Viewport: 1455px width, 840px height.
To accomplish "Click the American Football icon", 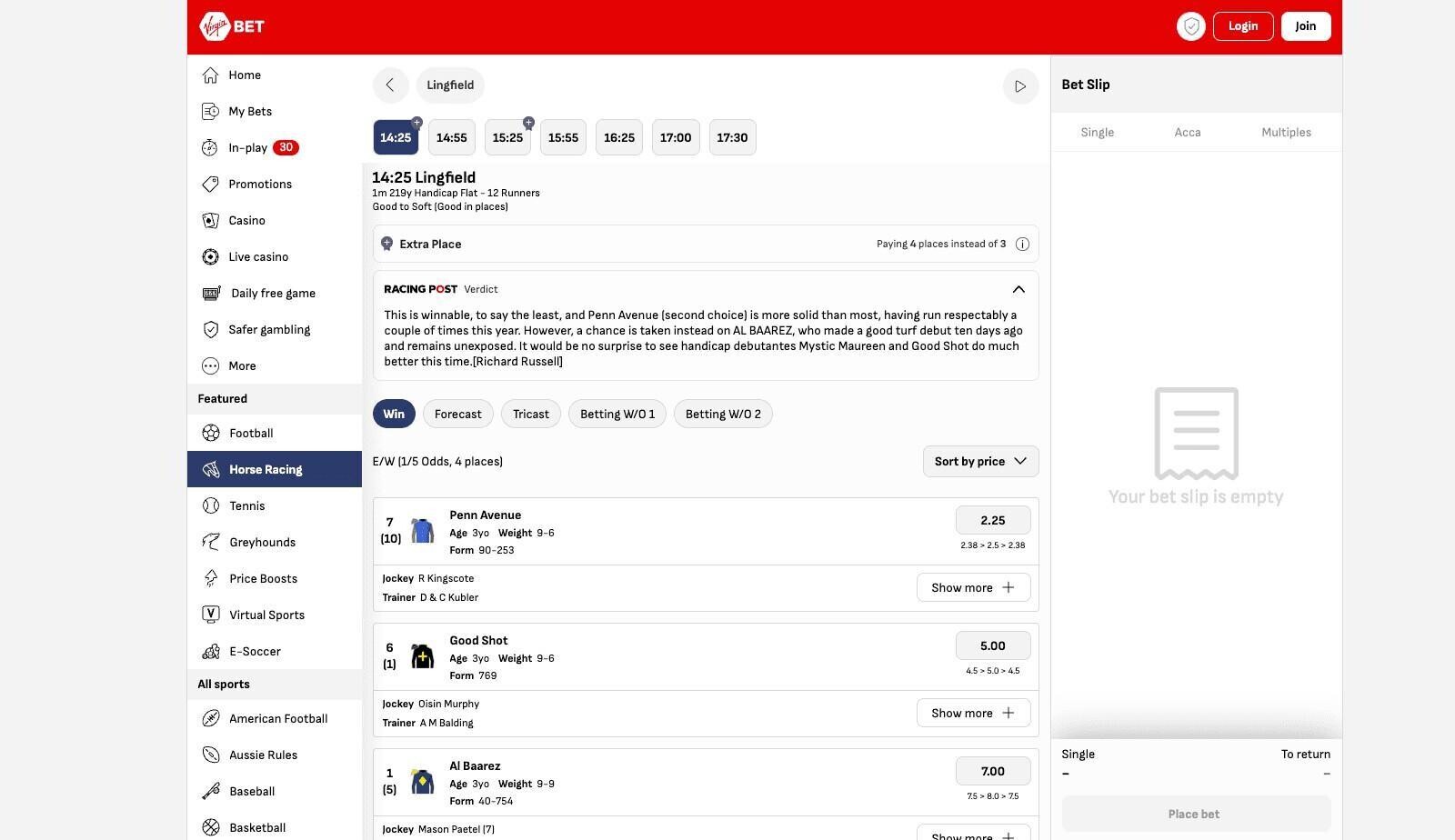I will click(x=211, y=718).
